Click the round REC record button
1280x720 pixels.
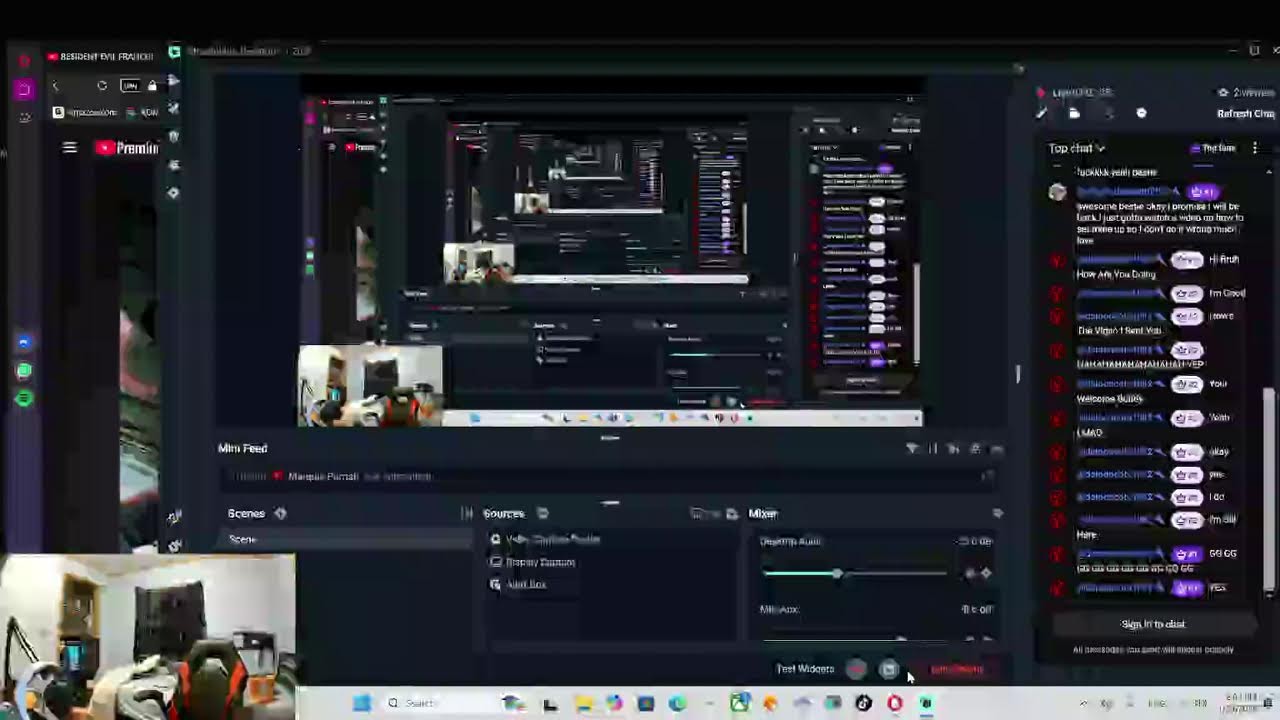tap(856, 669)
